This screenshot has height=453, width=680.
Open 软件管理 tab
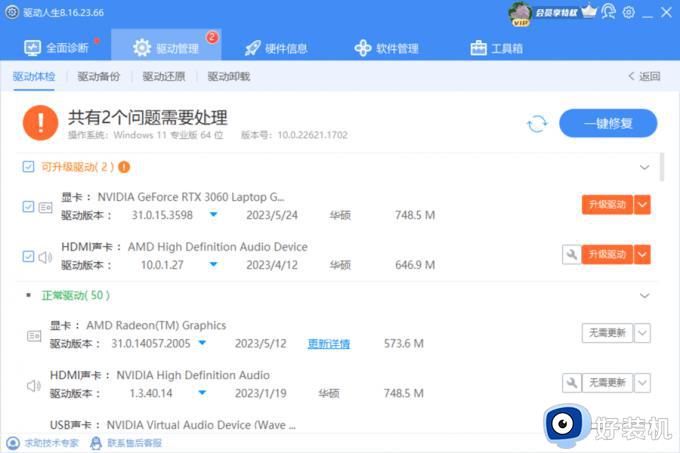[x=386, y=48]
